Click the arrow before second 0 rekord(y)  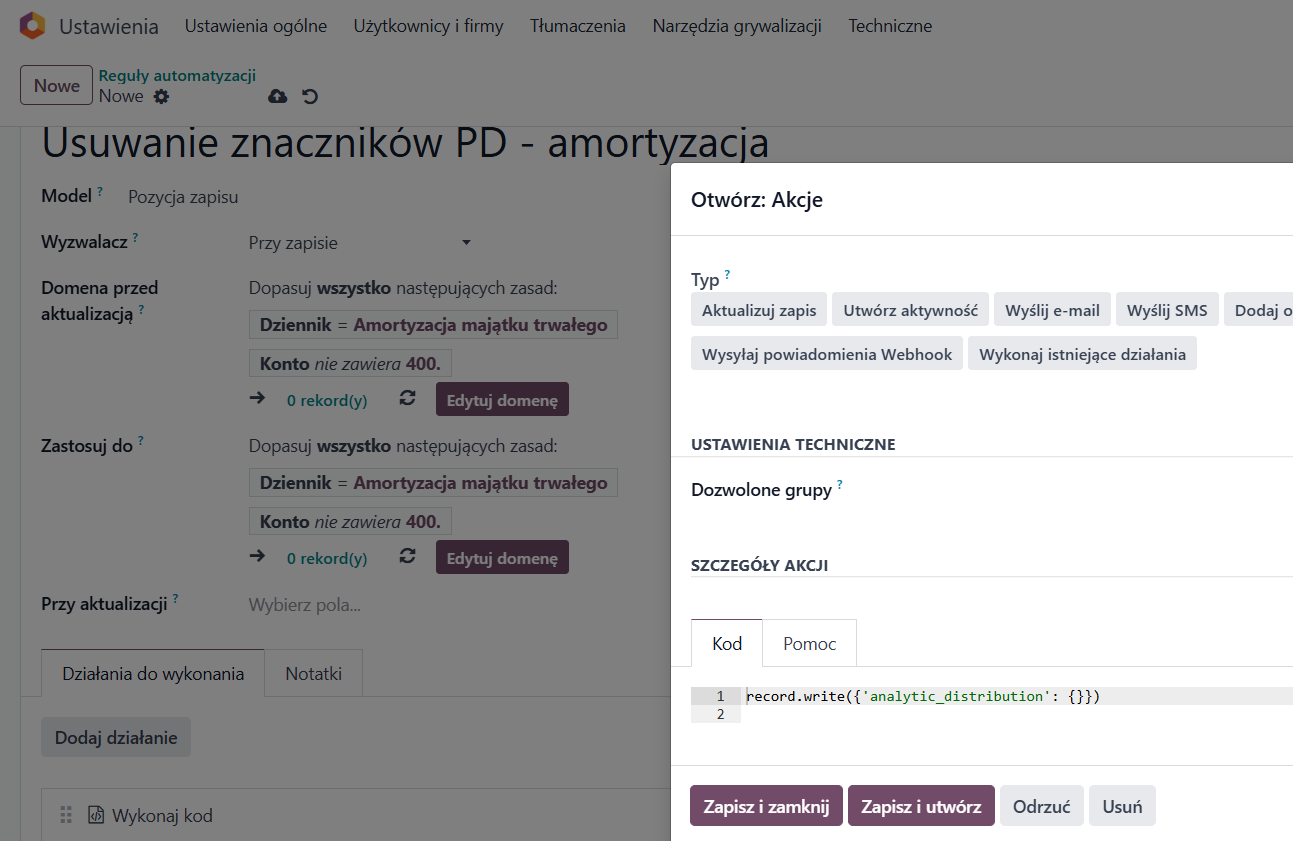(257, 556)
